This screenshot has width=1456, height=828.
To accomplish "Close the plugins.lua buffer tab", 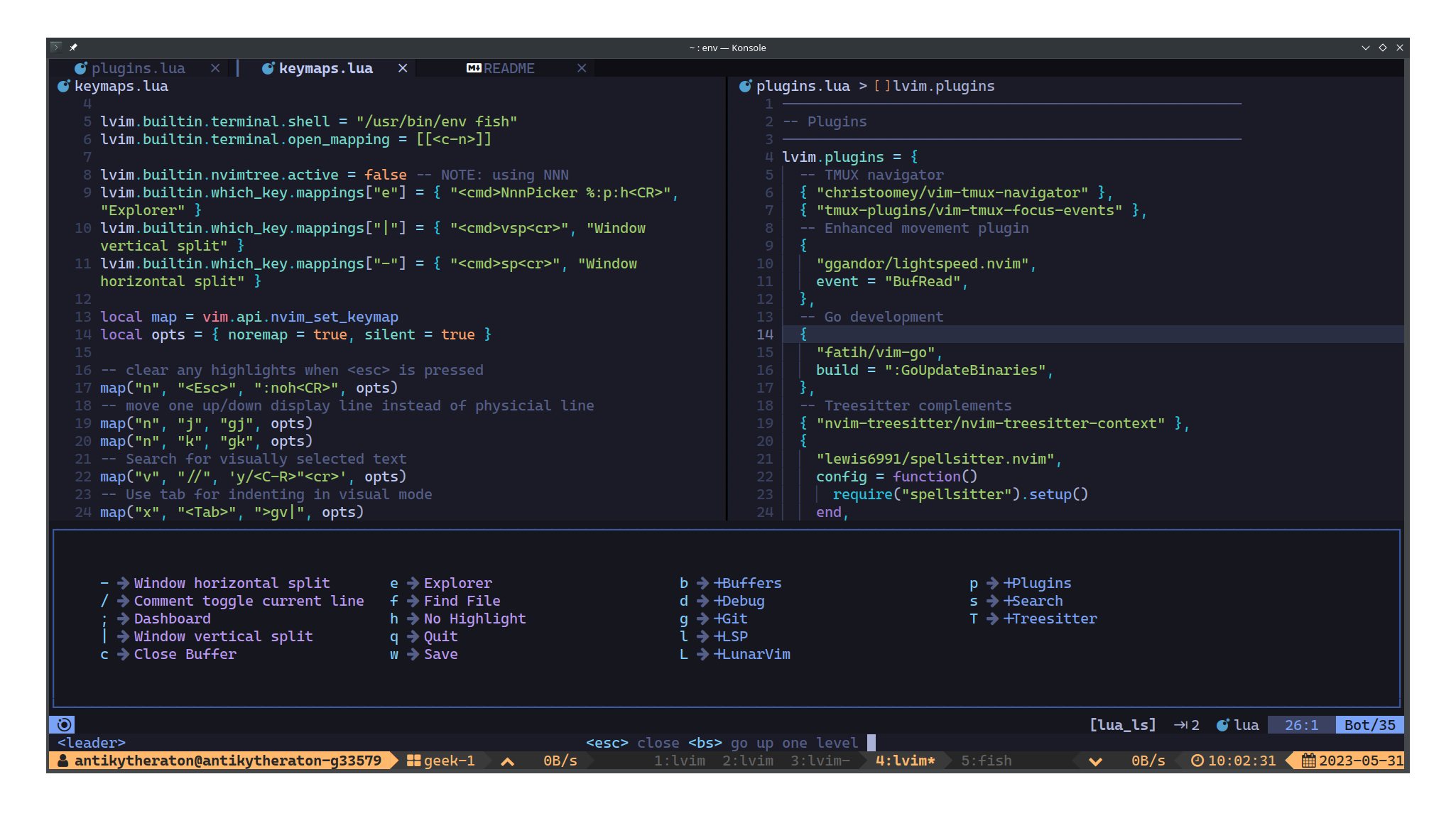I will pos(215,68).
